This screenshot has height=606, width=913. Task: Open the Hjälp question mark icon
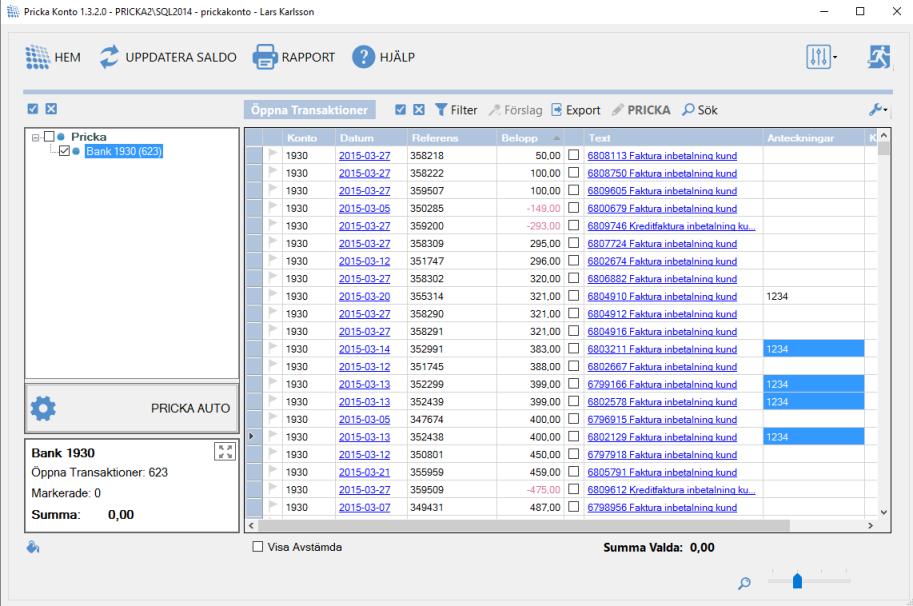(363, 57)
